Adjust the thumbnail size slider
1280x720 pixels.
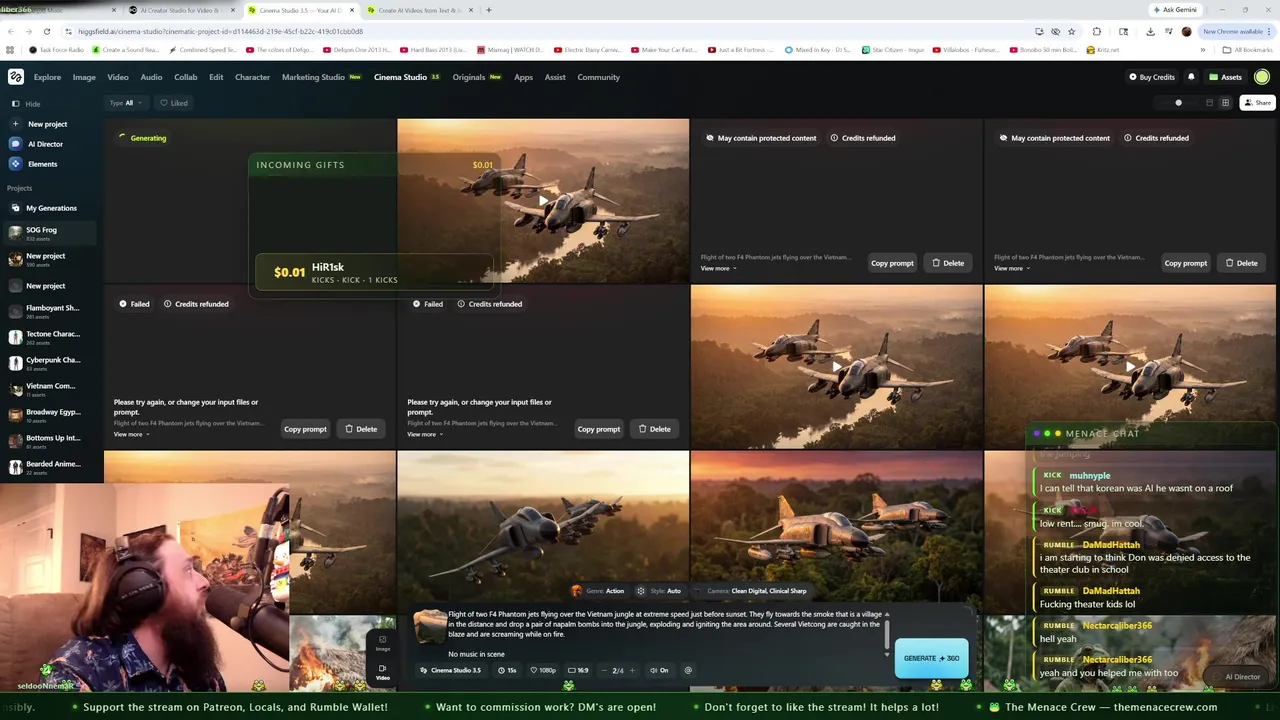click(x=1178, y=103)
